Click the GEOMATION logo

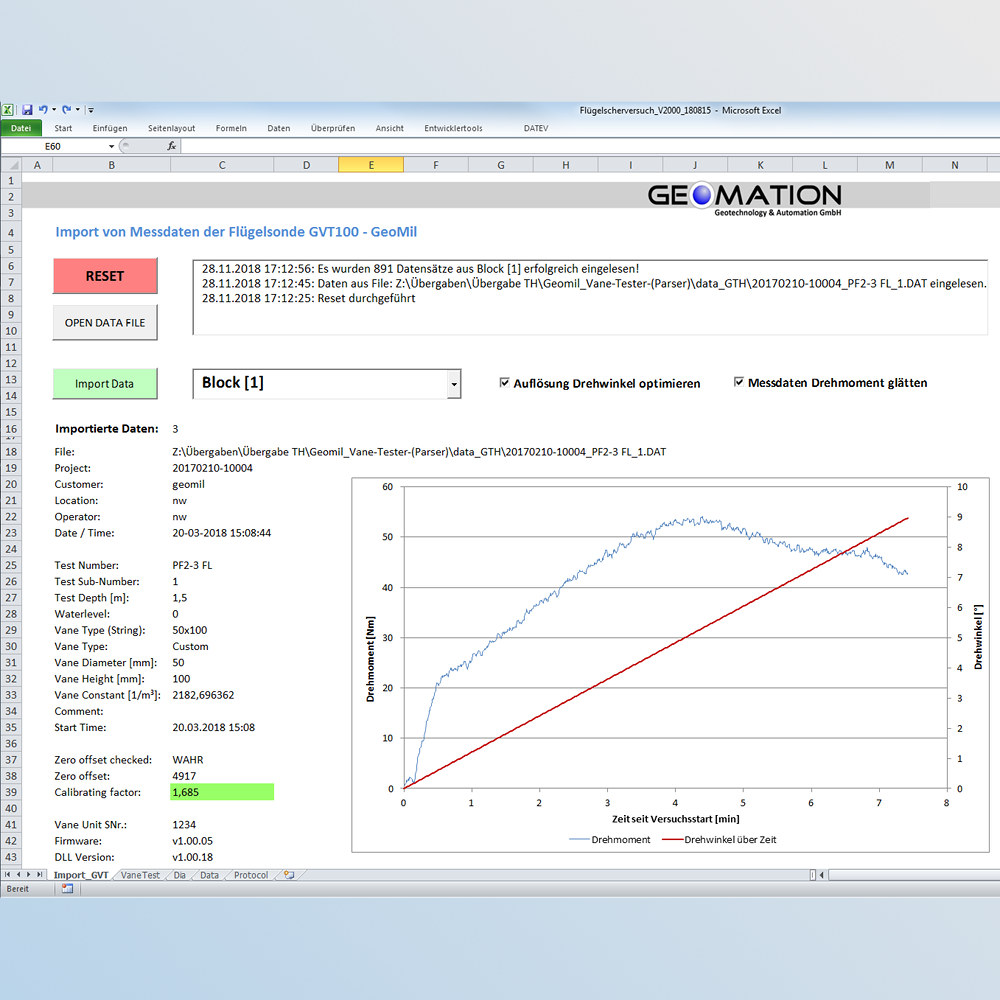(744, 198)
